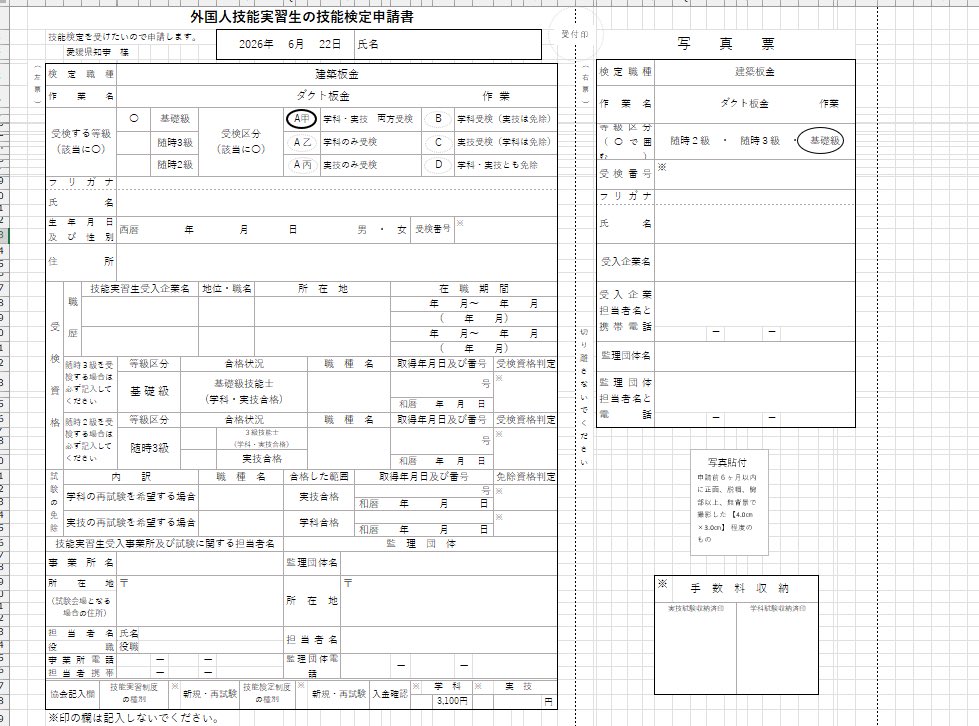The image size is (979, 726).
Task: Click 随時２級 in the 写真票 section
Action: click(x=690, y=141)
